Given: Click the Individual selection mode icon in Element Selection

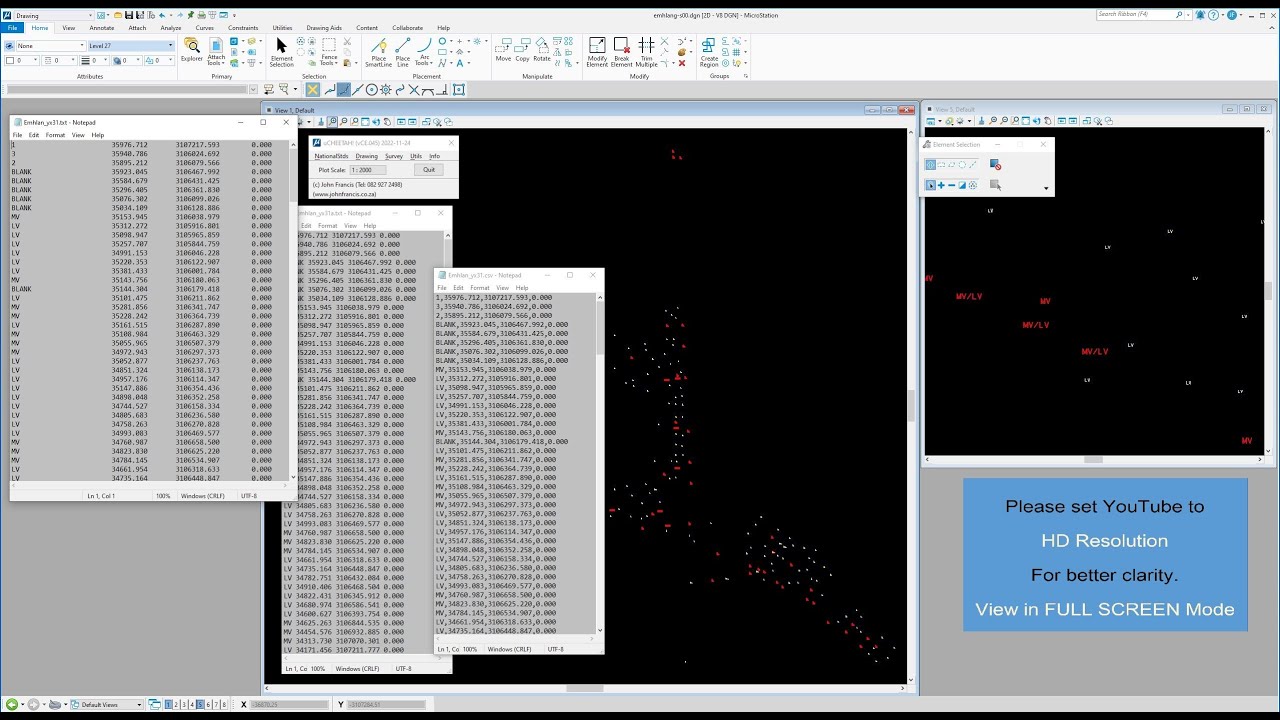Looking at the screenshot, I should pos(930,165).
